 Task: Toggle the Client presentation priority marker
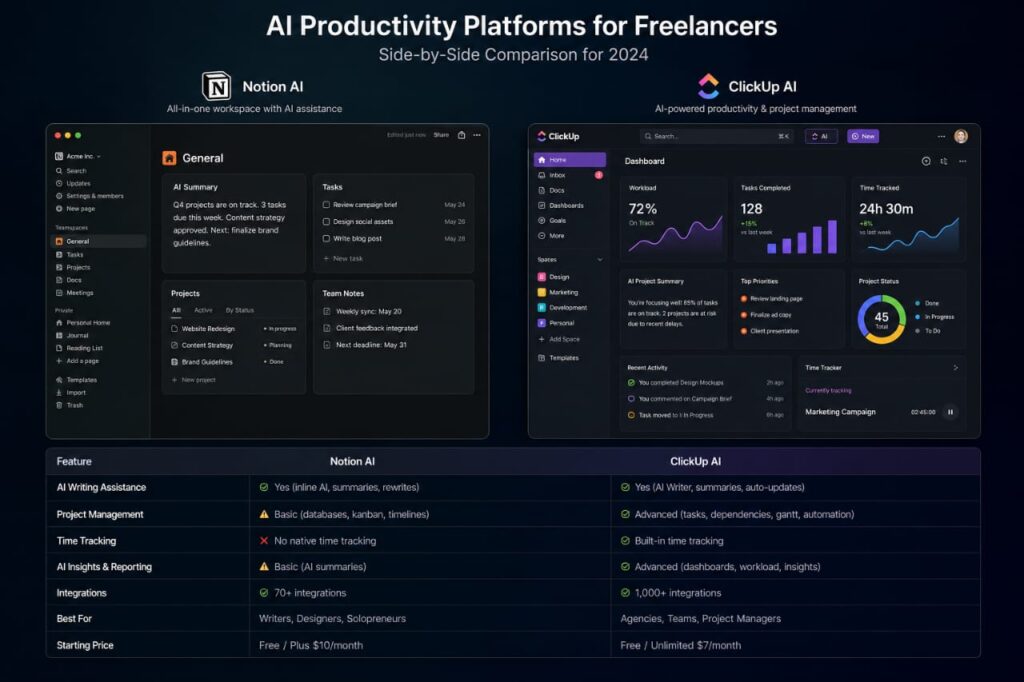744,331
